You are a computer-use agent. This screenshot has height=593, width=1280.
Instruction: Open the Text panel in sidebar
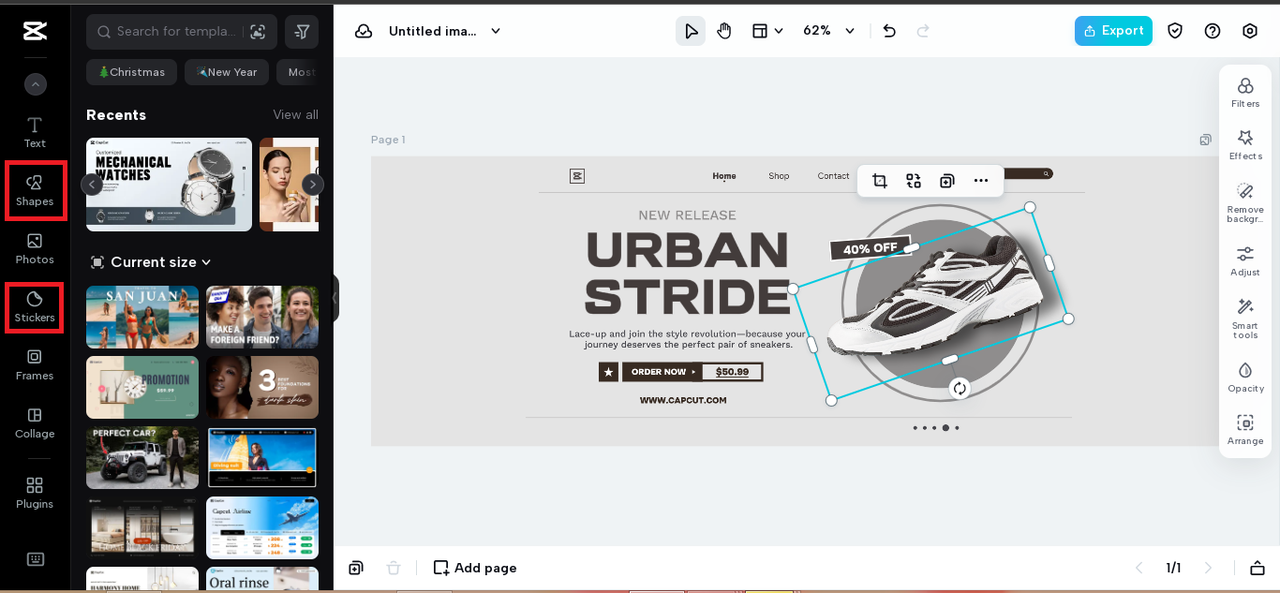(x=34, y=132)
